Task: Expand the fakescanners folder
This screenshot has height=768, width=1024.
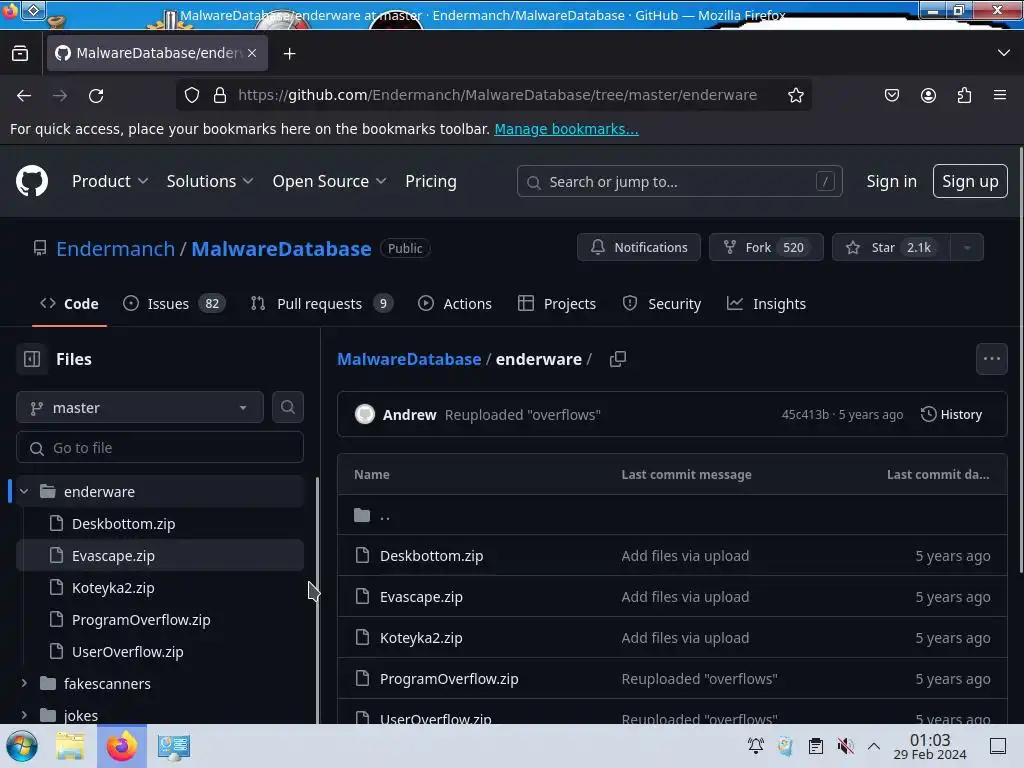Action: coord(24,683)
